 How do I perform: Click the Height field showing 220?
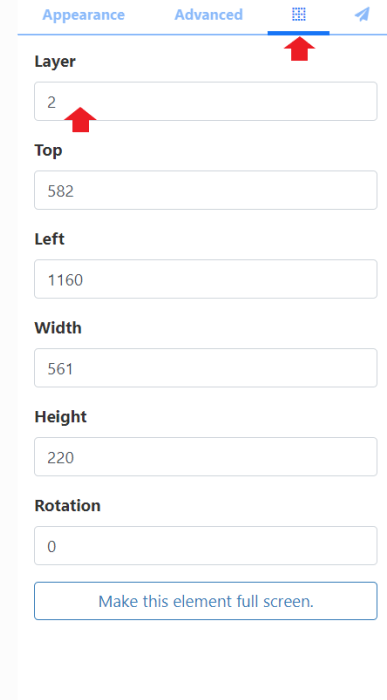click(x=206, y=457)
